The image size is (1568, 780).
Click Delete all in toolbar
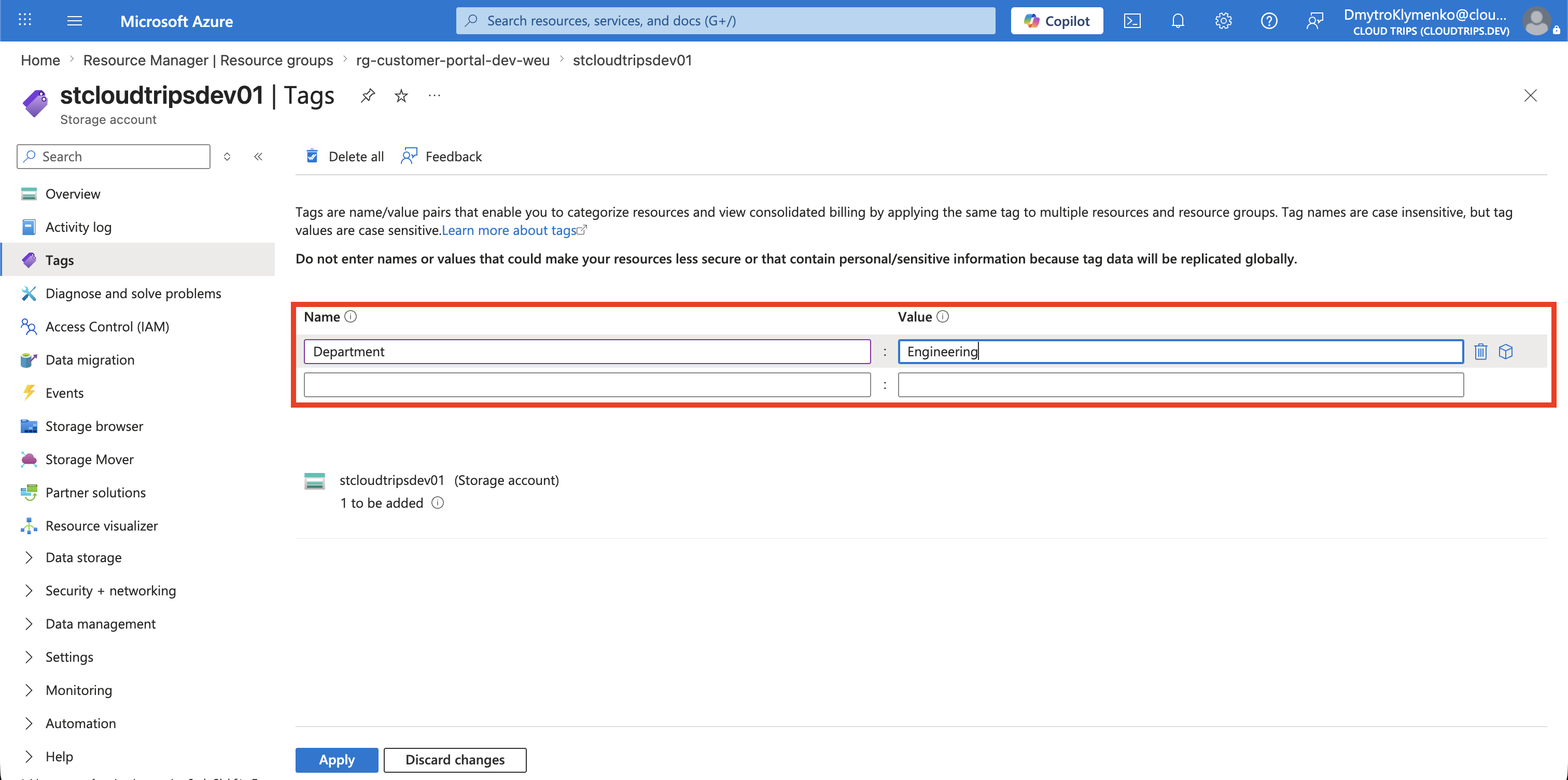click(x=344, y=157)
